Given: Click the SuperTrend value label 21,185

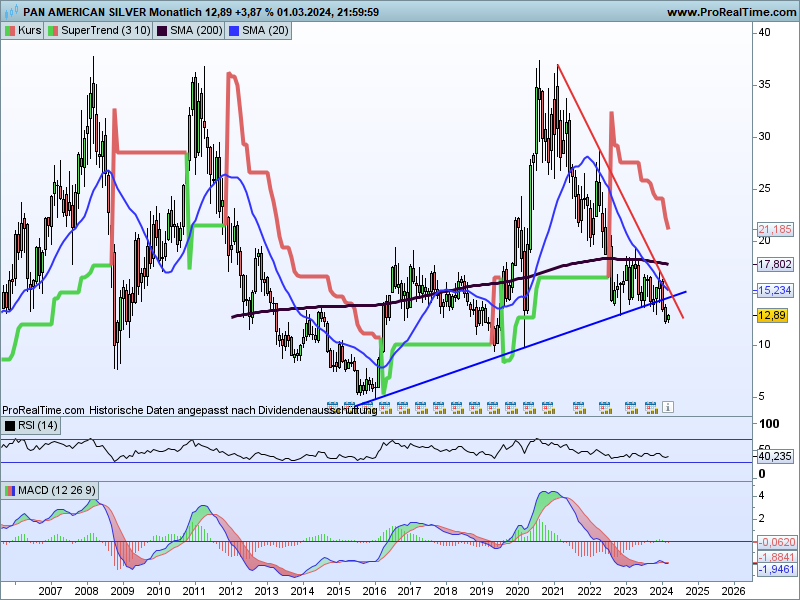Looking at the screenshot, I should pos(774,230).
